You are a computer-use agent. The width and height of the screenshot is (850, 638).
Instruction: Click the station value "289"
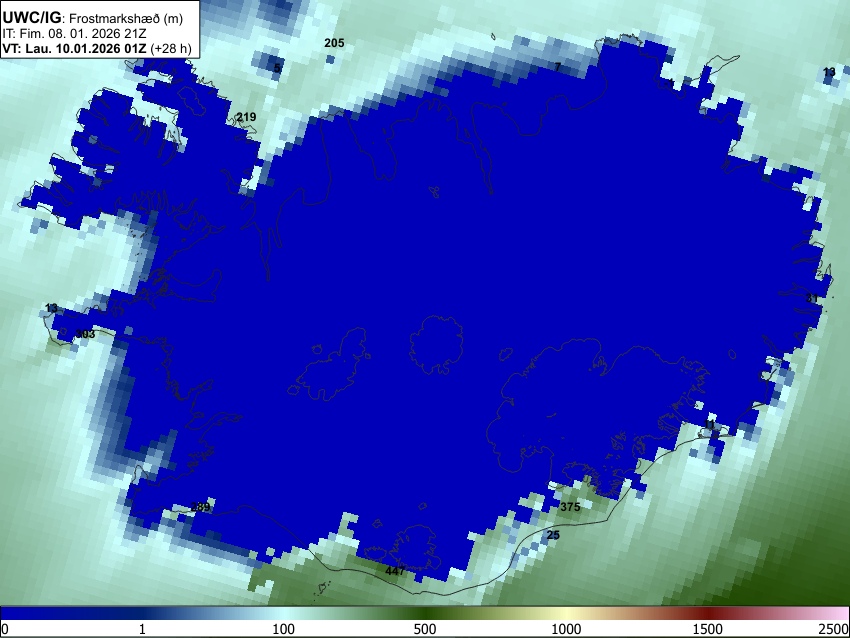[x=200, y=507]
